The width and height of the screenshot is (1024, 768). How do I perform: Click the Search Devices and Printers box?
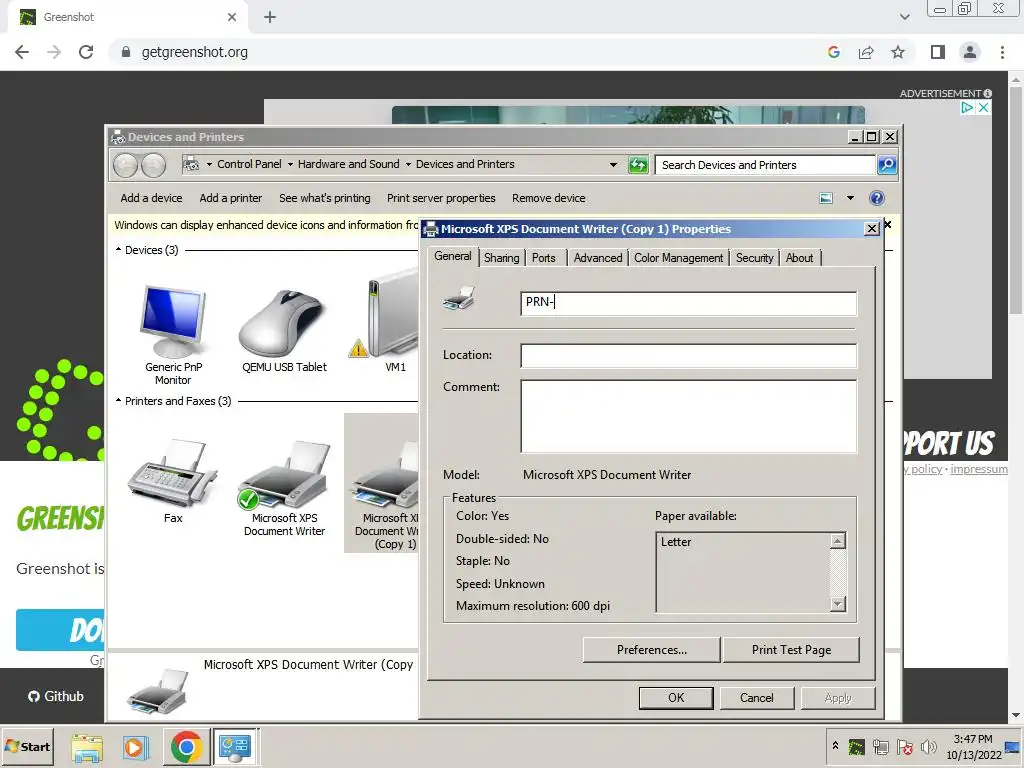tap(765, 165)
